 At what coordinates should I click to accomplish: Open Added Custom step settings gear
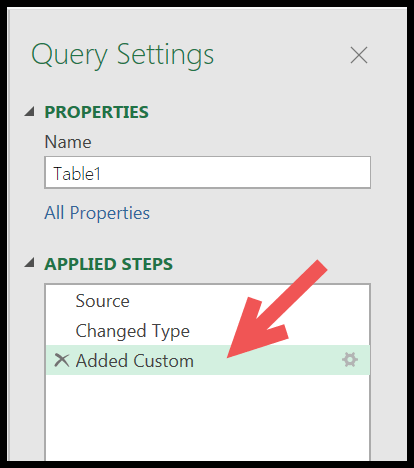350,360
